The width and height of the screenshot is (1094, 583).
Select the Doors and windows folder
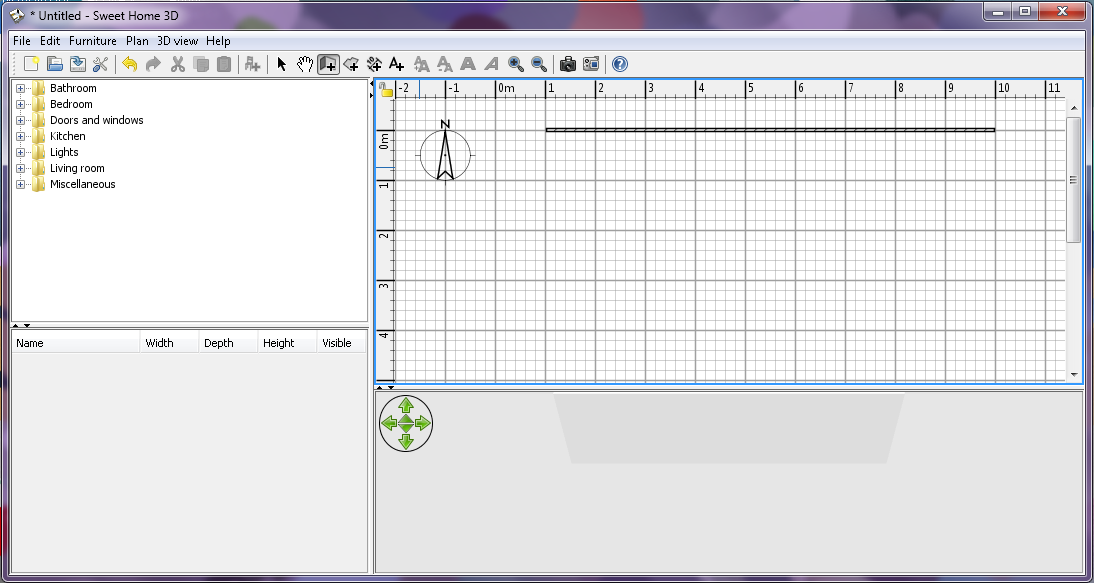[x=96, y=121]
